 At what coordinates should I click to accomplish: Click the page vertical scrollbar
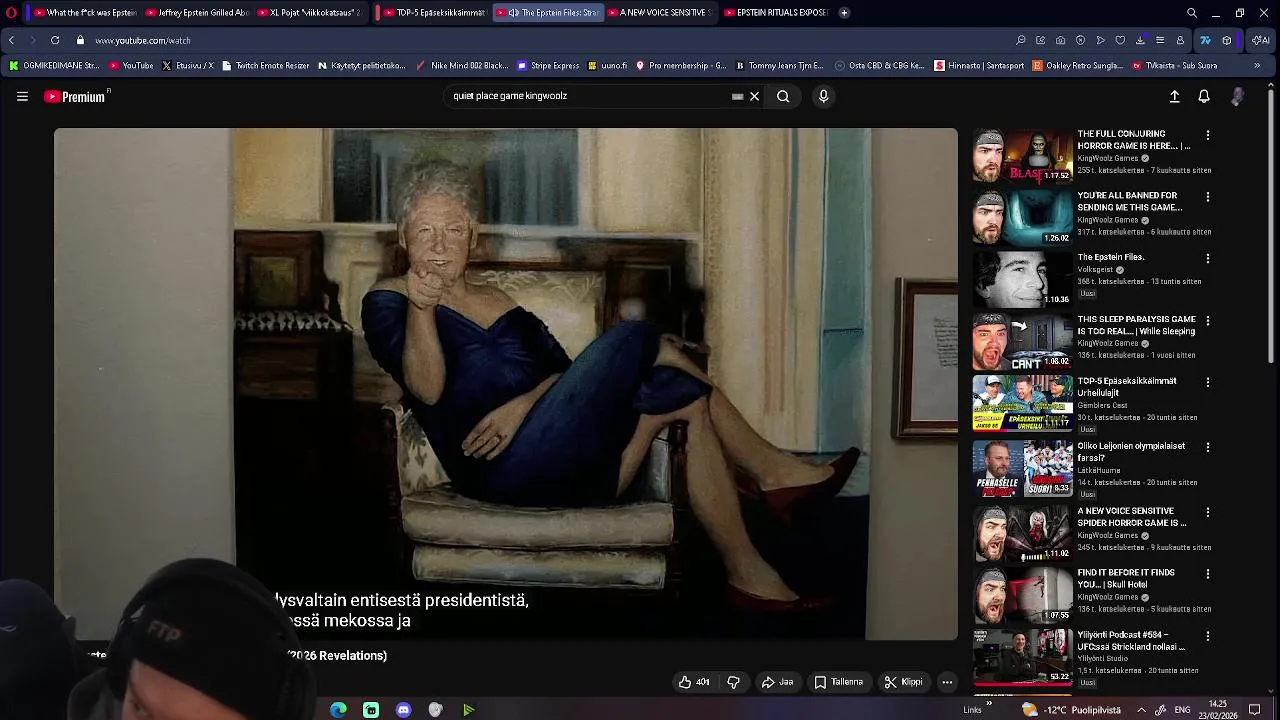point(1272,225)
